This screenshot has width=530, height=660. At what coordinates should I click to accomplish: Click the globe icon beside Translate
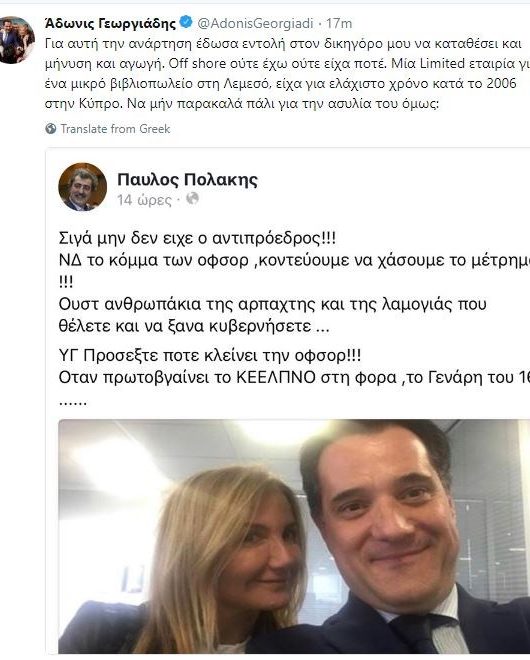pyautogui.click(x=51, y=128)
